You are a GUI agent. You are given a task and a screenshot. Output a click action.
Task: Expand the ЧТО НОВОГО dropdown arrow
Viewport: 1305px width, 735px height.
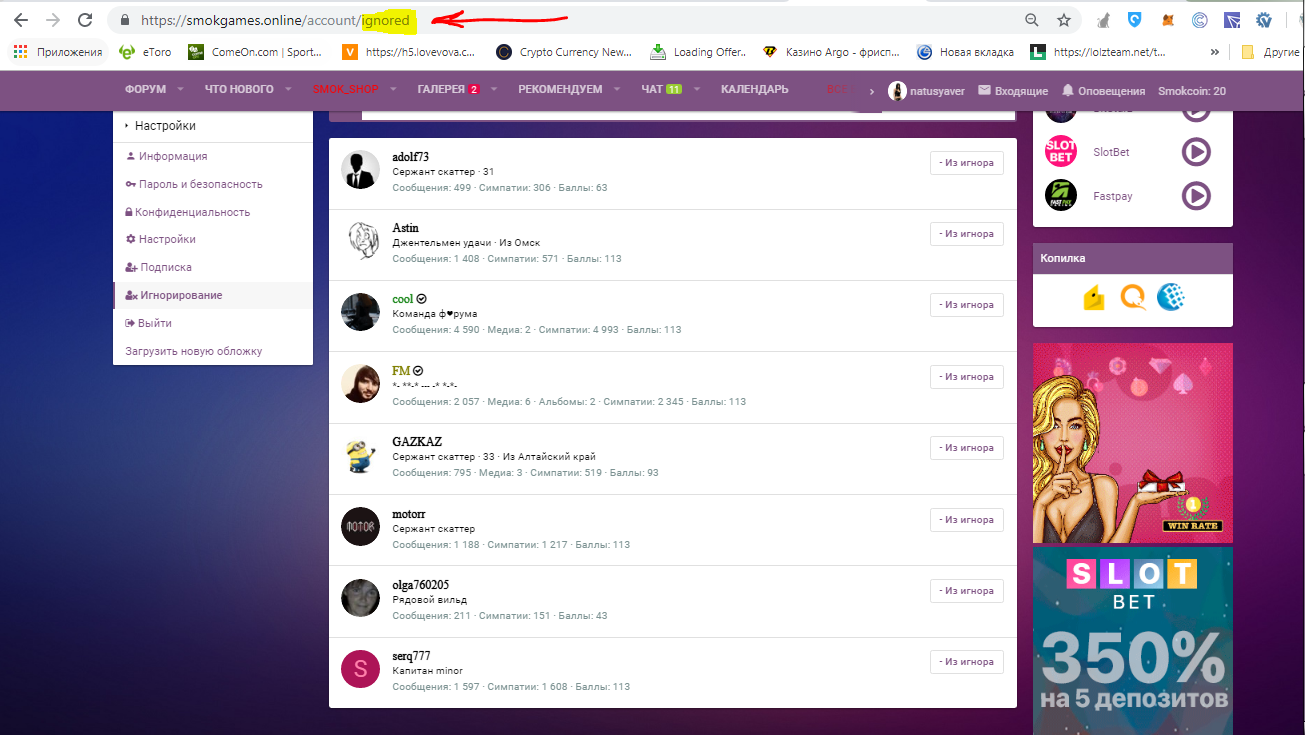[288, 90]
